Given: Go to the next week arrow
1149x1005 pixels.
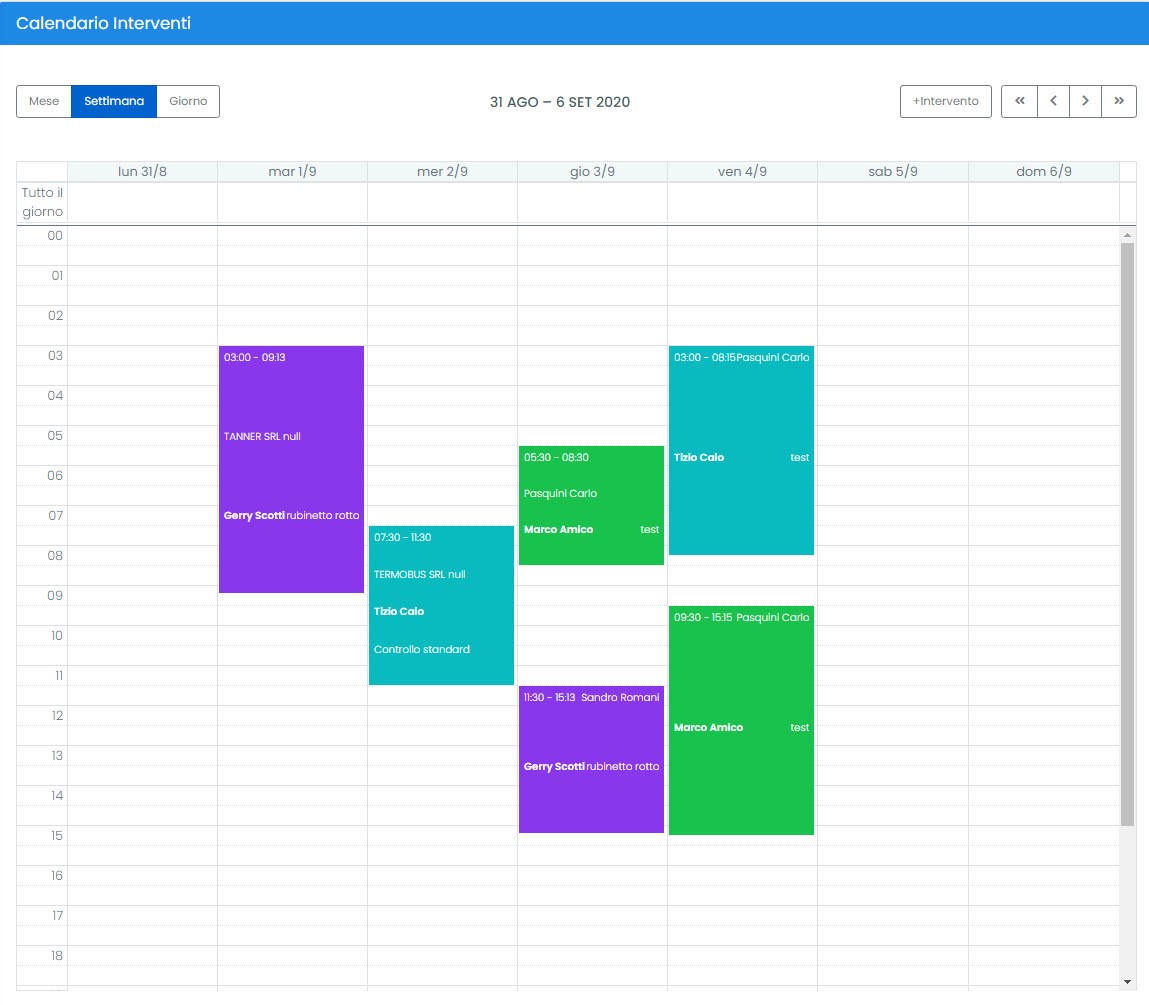Looking at the screenshot, I should (1085, 101).
